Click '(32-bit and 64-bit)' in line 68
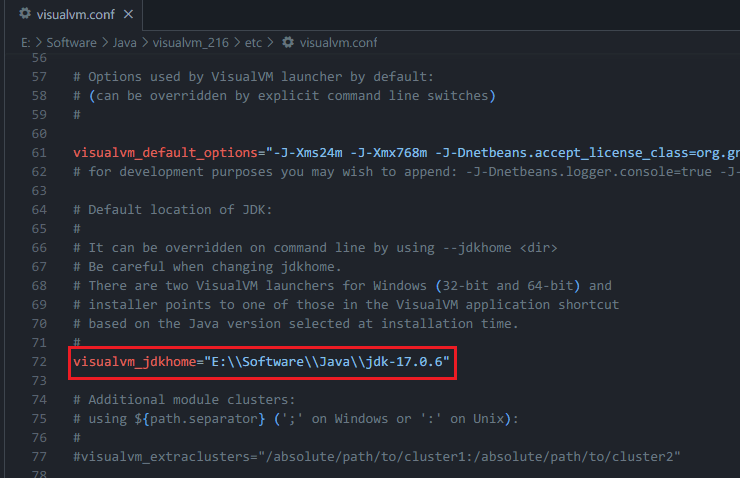 pyautogui.click(x=508, y=286)
